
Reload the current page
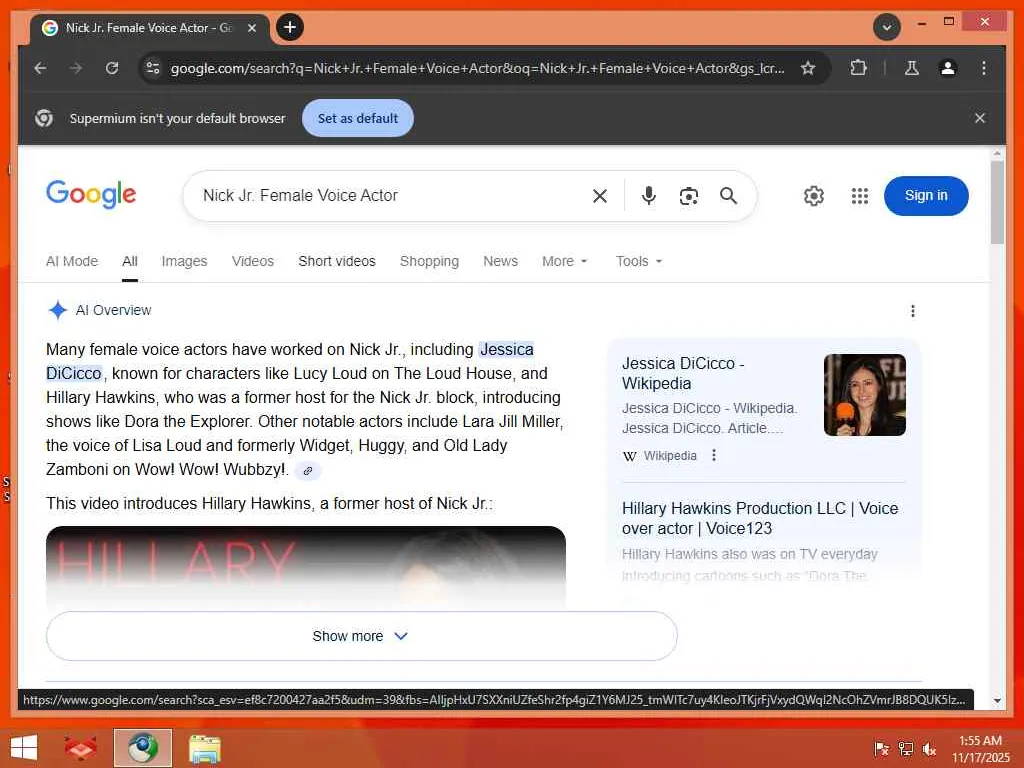click(x=112, y=68)
